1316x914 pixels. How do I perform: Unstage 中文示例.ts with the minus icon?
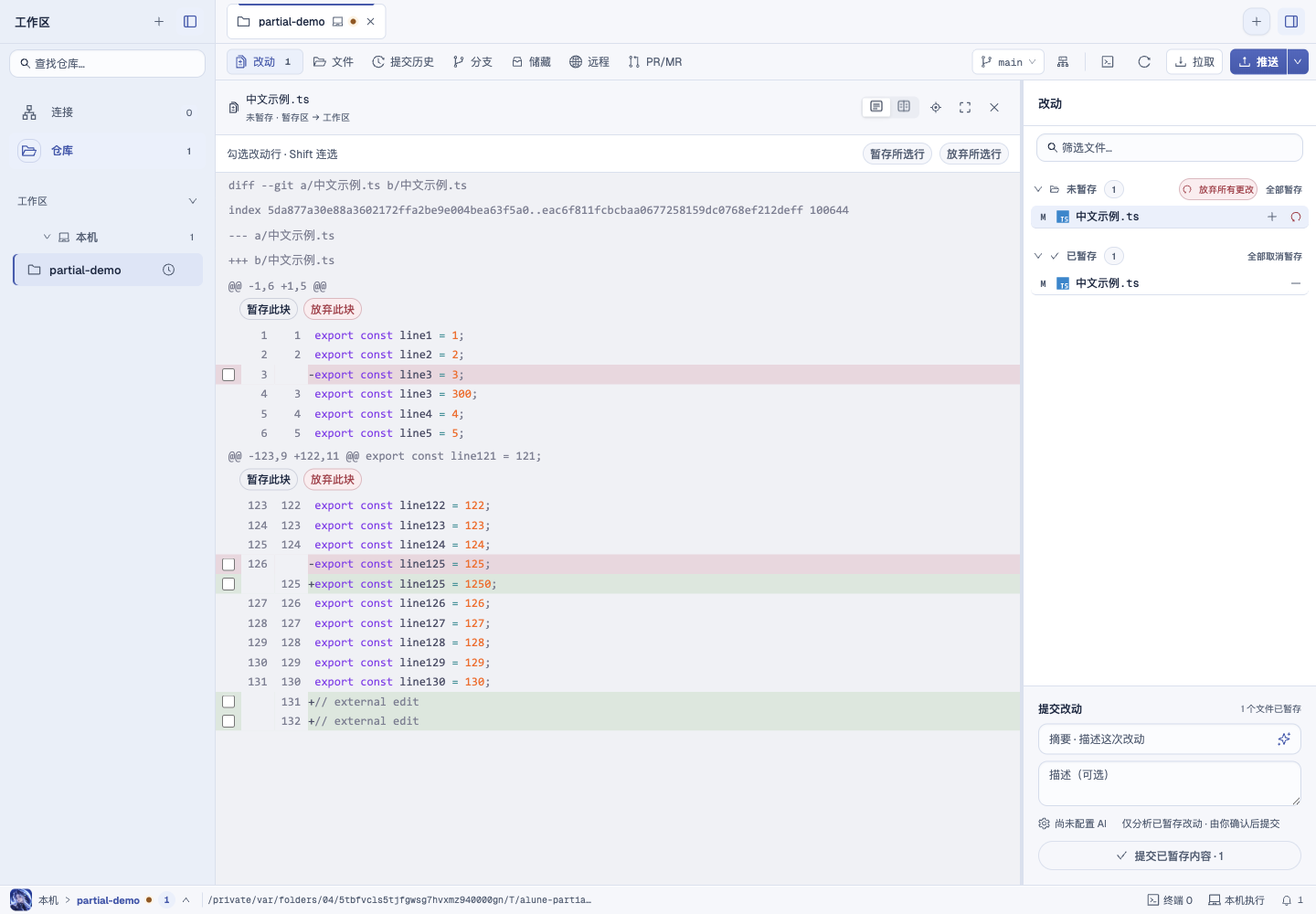tap(1296, 283)
